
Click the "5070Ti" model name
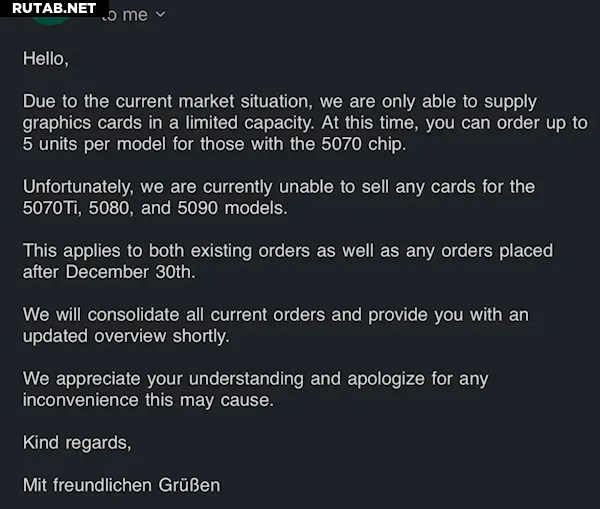50,208
